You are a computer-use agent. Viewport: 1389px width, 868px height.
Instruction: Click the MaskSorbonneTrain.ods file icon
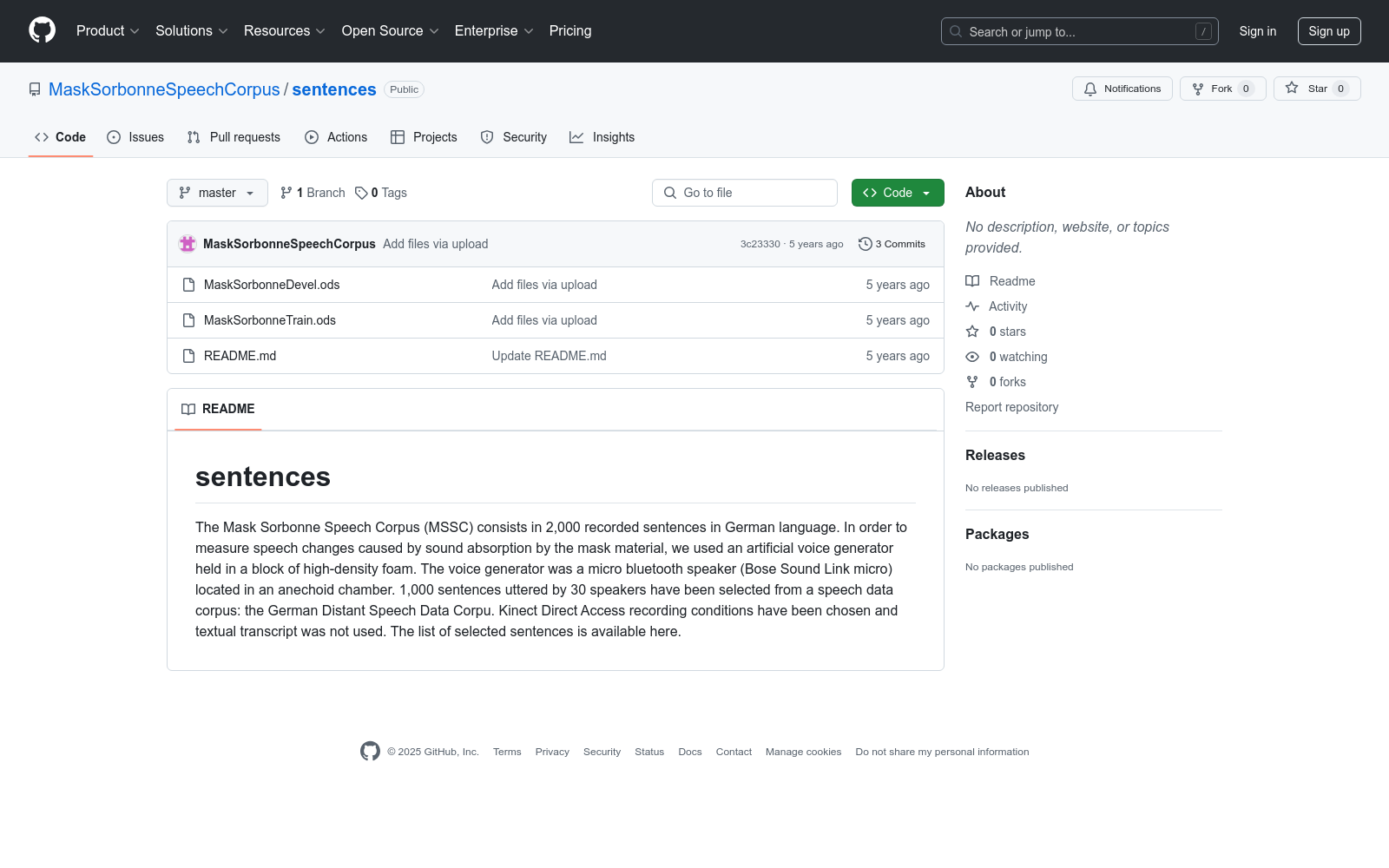pyautogui.click(x=188, y=320)
